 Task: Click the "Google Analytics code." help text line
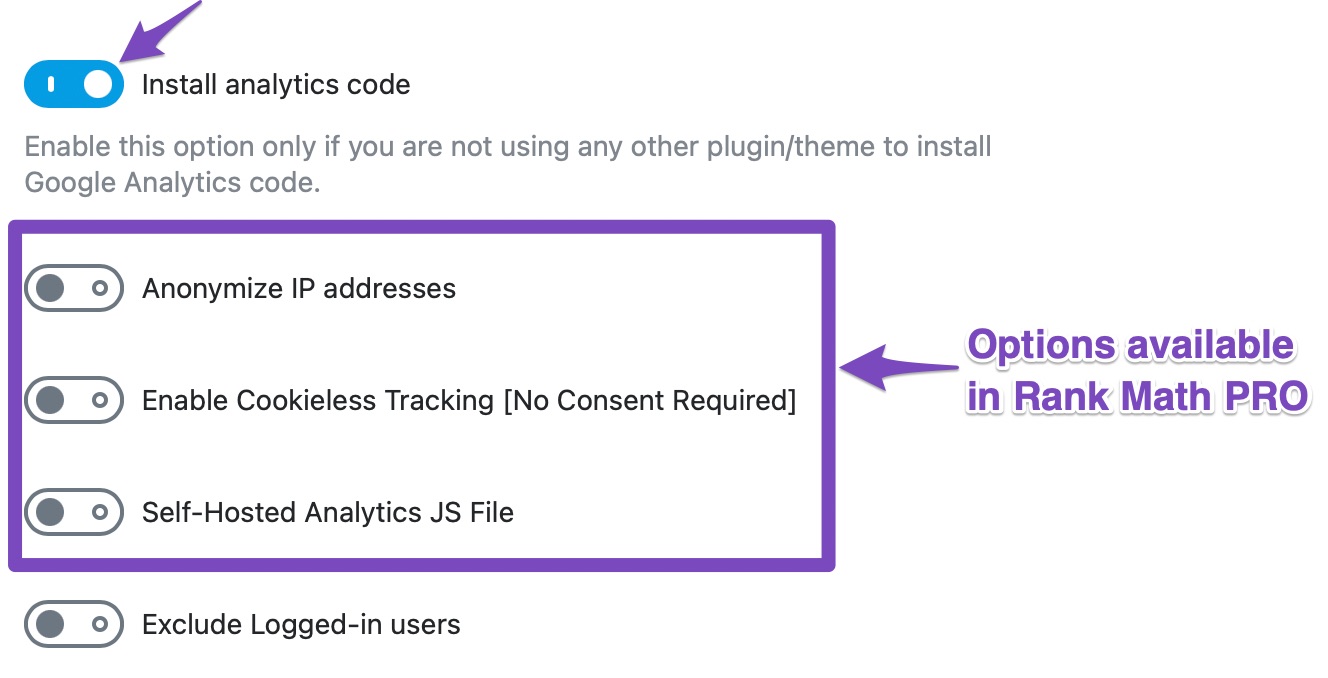tap(172, 184)
